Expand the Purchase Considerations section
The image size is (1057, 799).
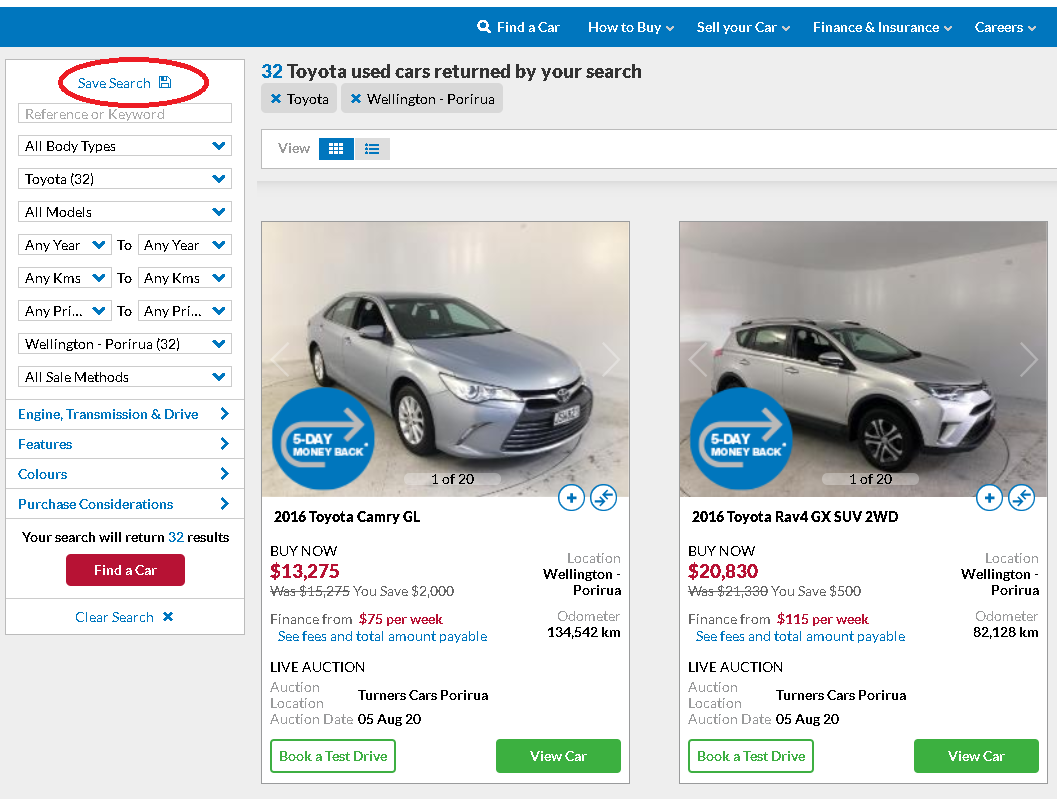[x=125, y=504]
